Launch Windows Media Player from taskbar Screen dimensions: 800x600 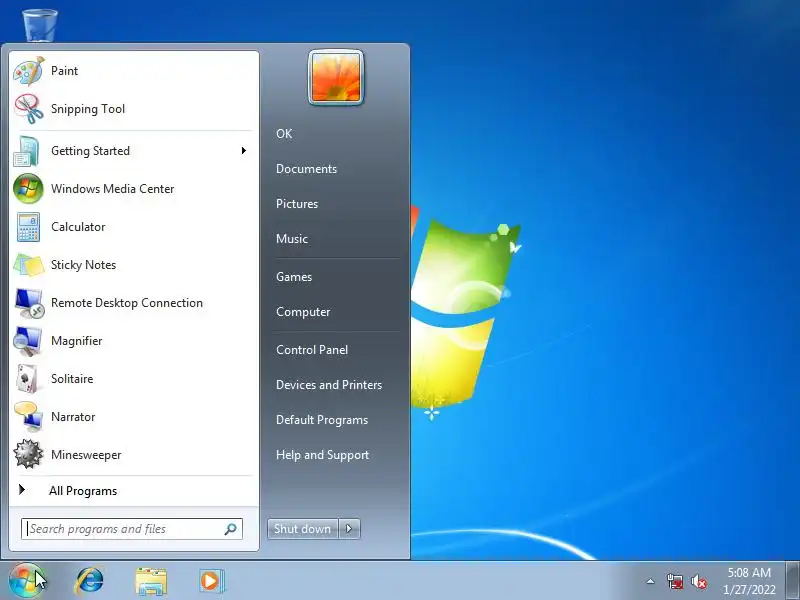tap(211, 581)
